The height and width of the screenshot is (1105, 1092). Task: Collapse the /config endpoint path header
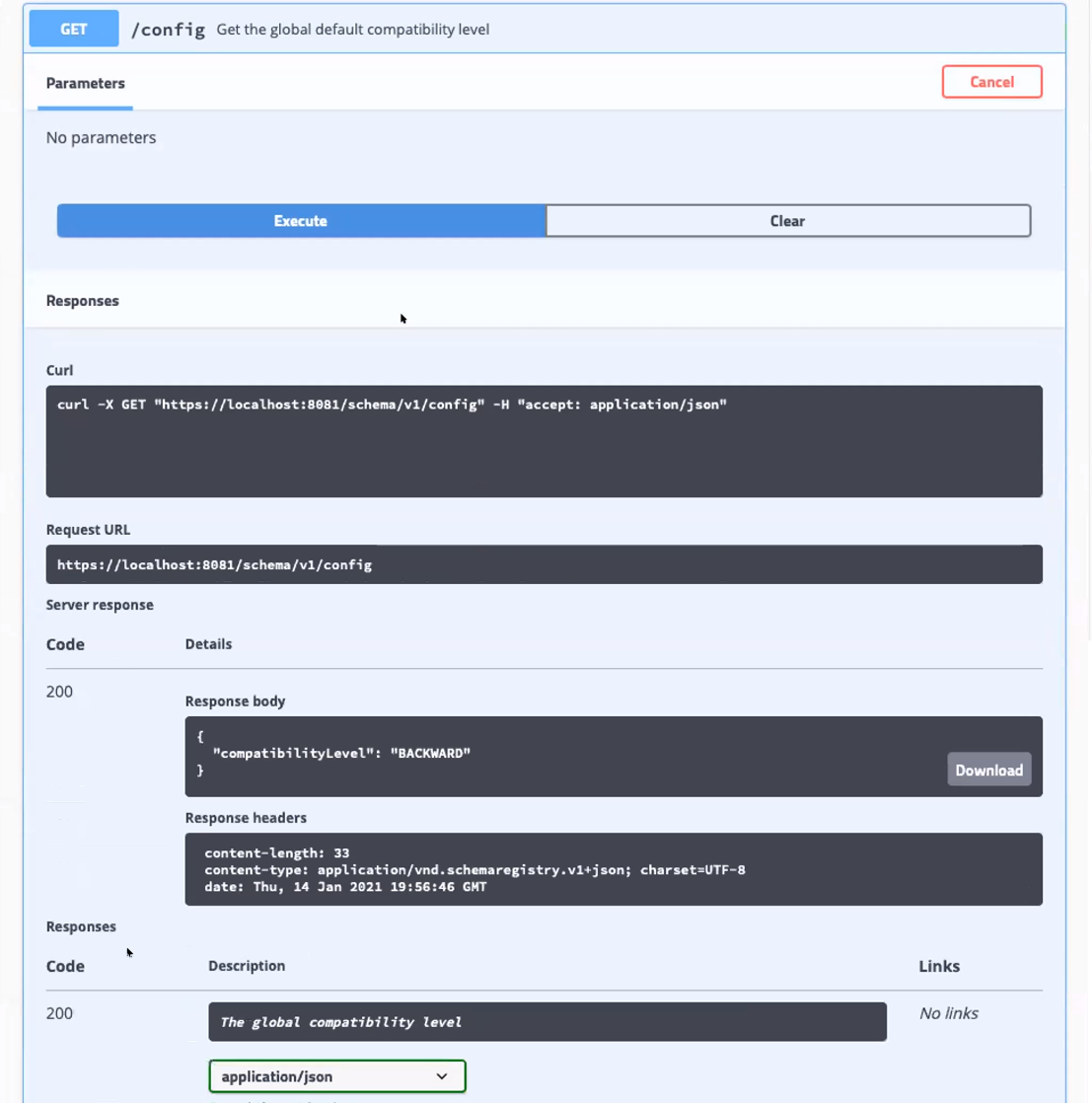click(x=168, y=30)
